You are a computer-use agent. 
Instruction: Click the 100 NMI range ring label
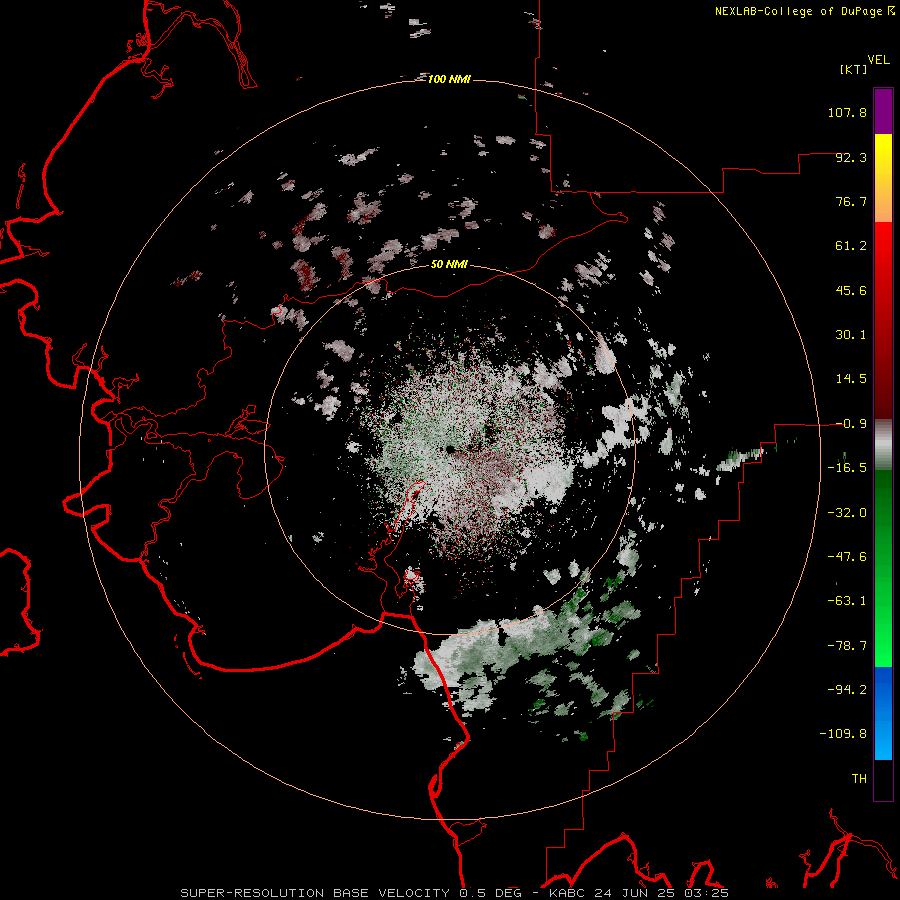tap(449, 79)
